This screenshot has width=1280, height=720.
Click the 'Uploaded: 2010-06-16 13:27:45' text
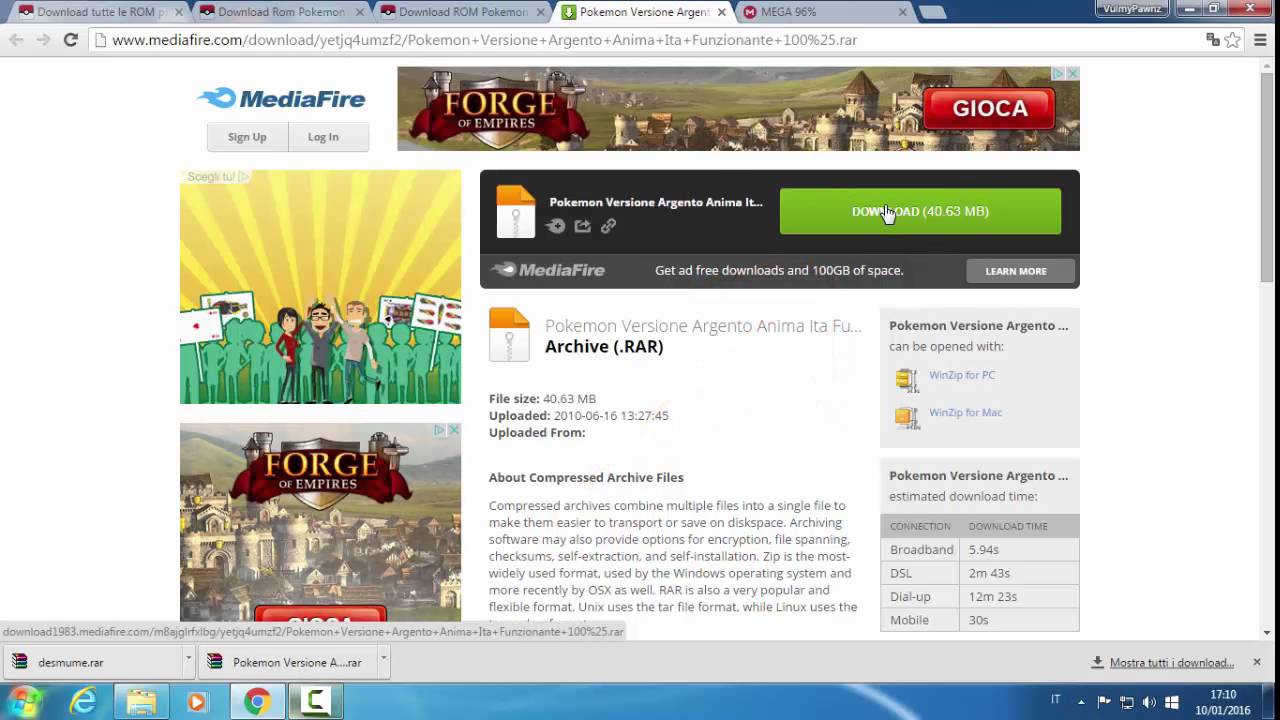click(x=578, y=416)
